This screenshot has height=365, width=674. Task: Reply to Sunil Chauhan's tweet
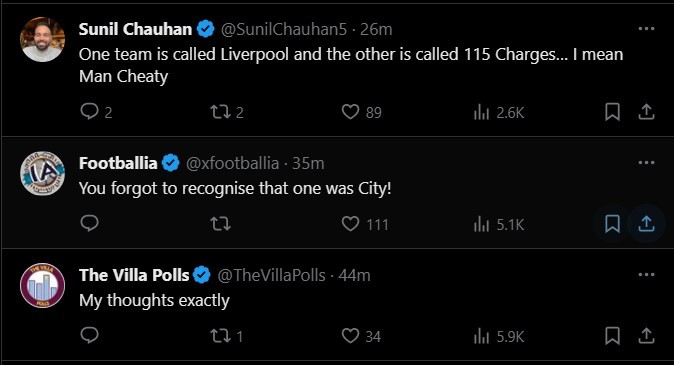point(89,112)
